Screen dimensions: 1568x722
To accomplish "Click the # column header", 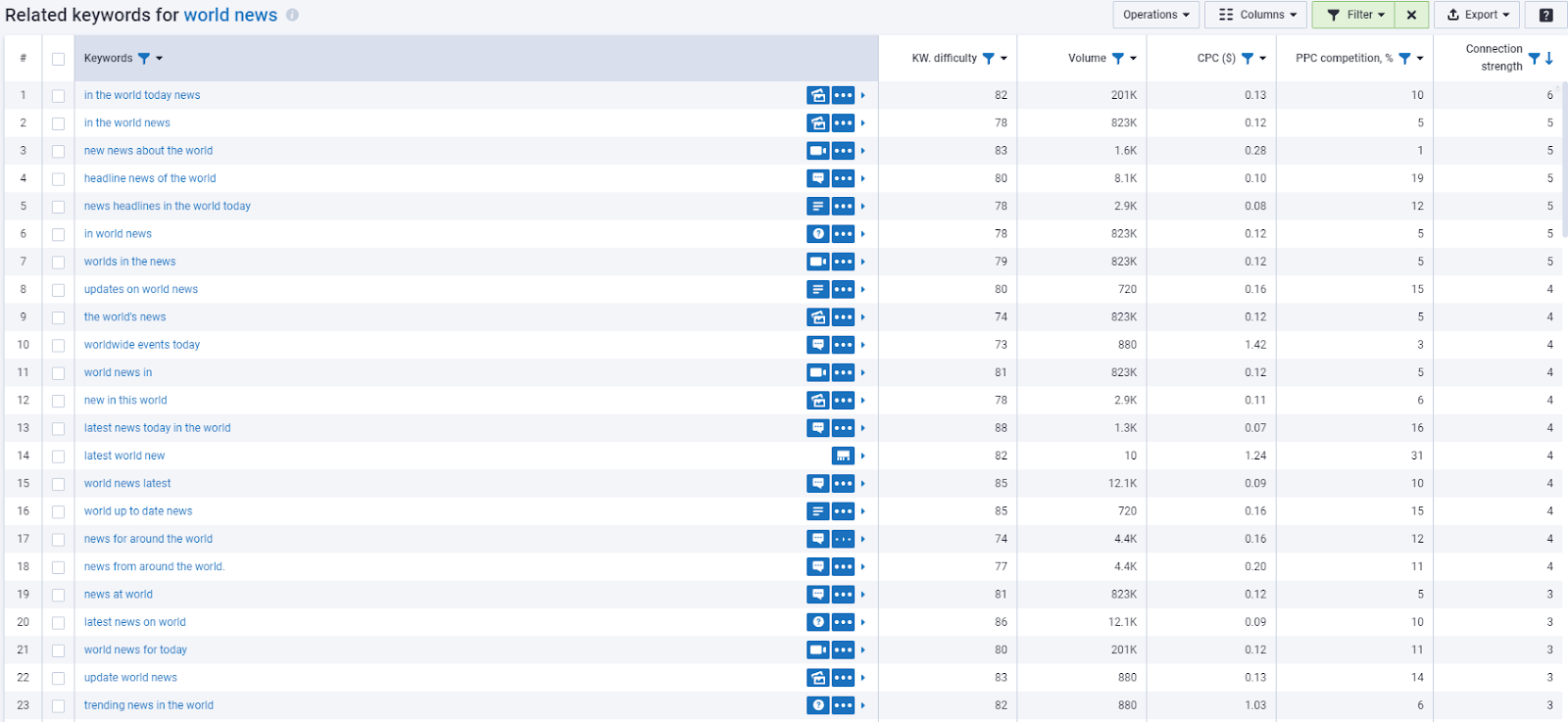I will coord(24,59).
